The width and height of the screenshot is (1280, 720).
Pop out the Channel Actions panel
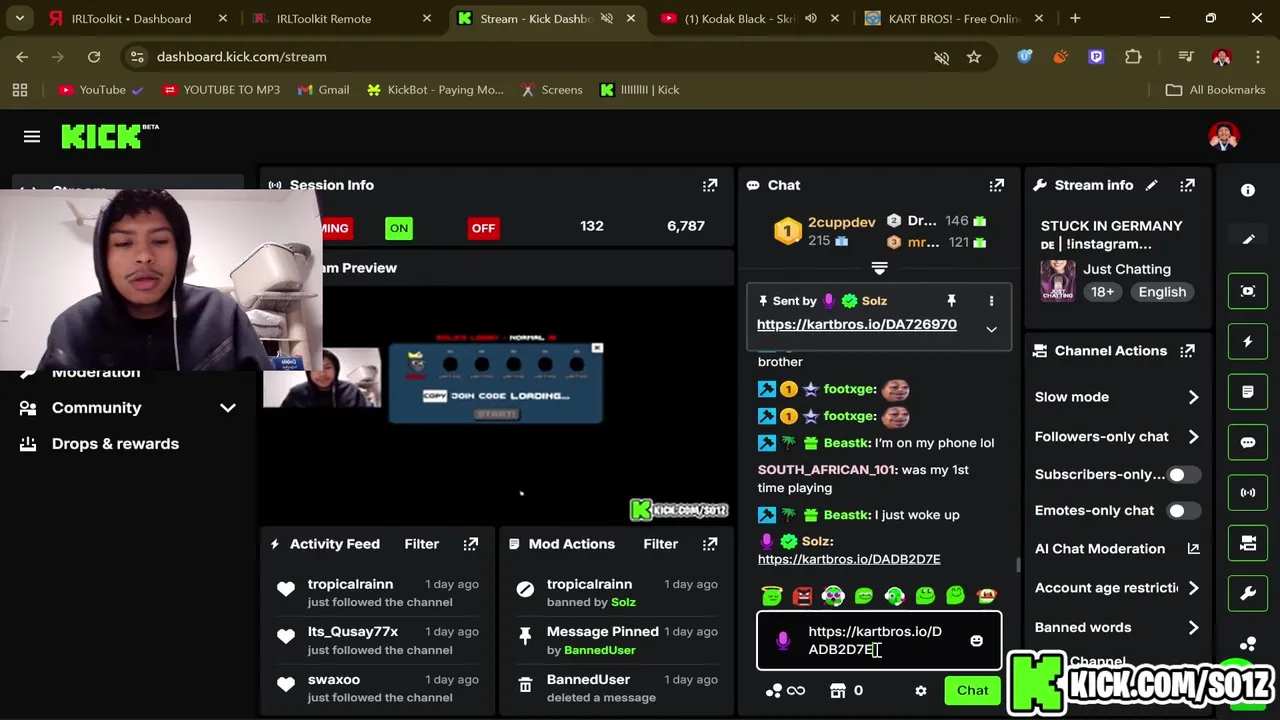(x=1188, y=351)
